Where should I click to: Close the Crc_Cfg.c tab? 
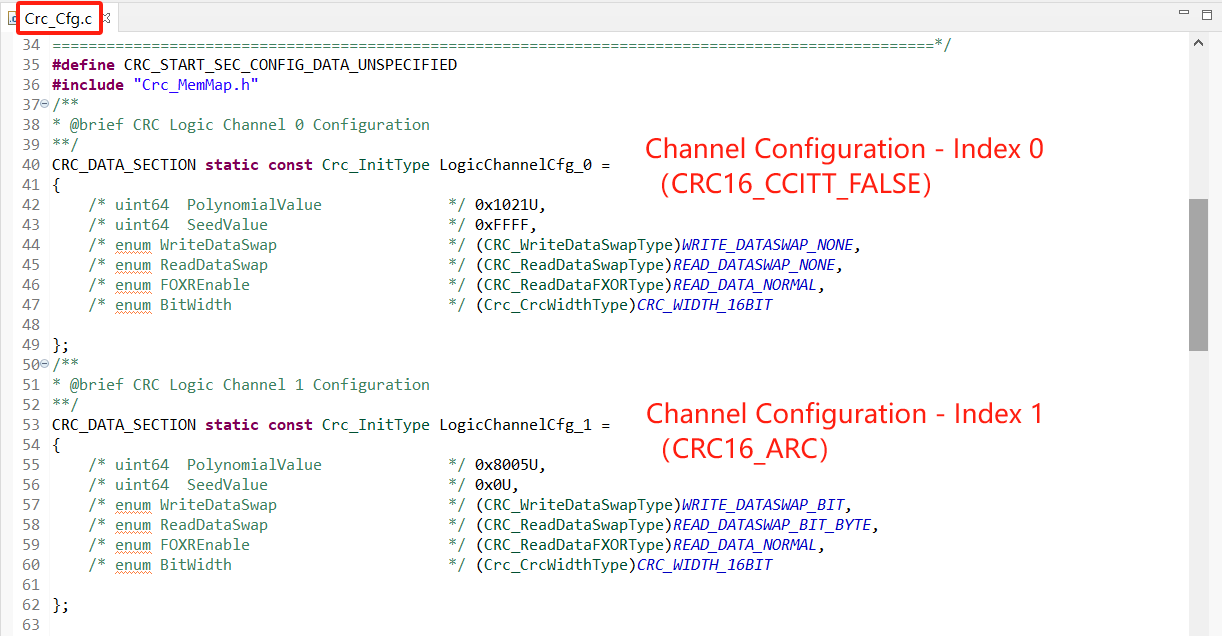tap(106, 17)
